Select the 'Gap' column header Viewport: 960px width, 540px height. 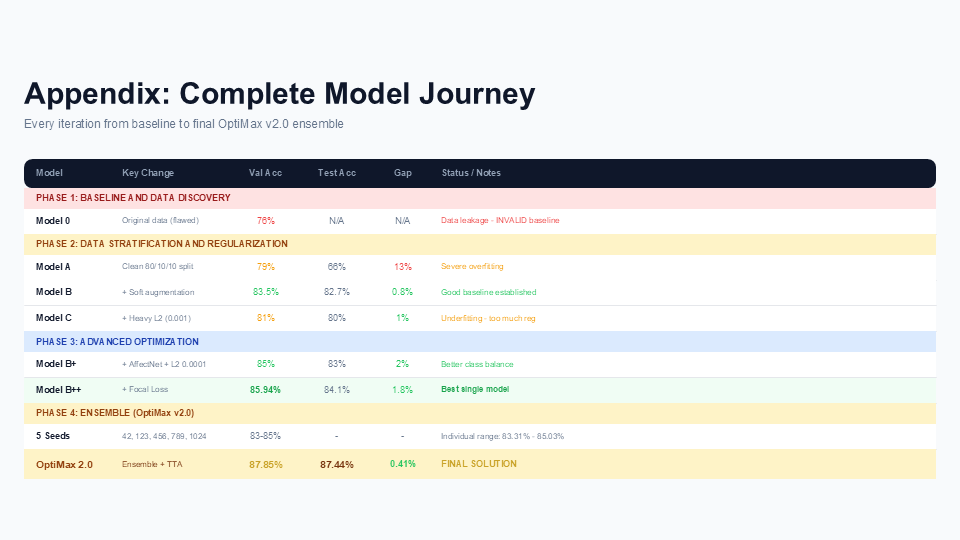402,173
